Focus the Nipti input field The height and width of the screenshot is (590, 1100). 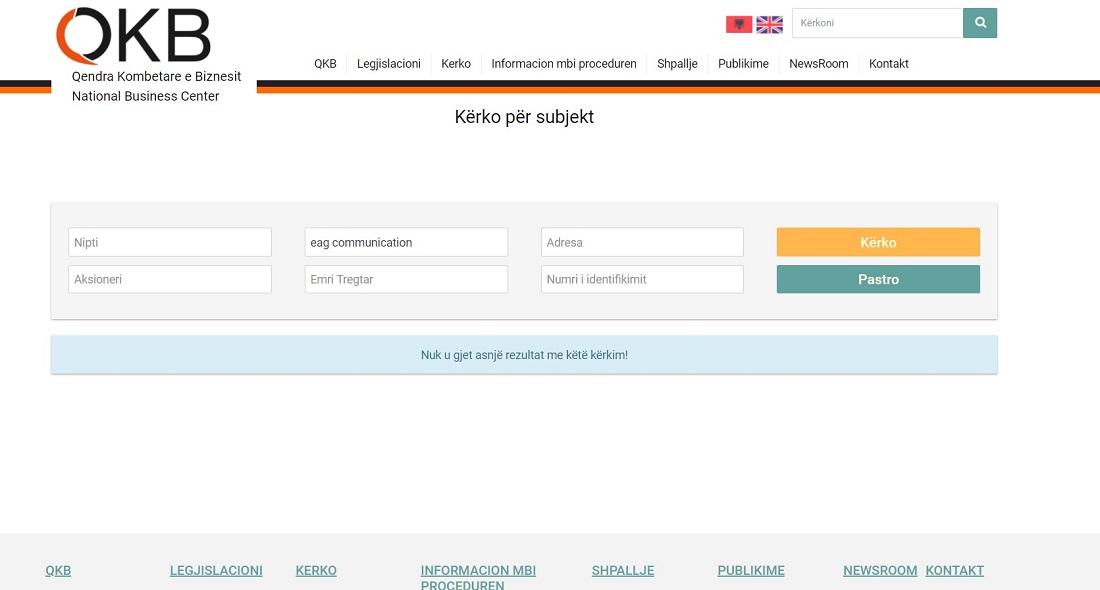pyautogui.click(x=170, y=242)
